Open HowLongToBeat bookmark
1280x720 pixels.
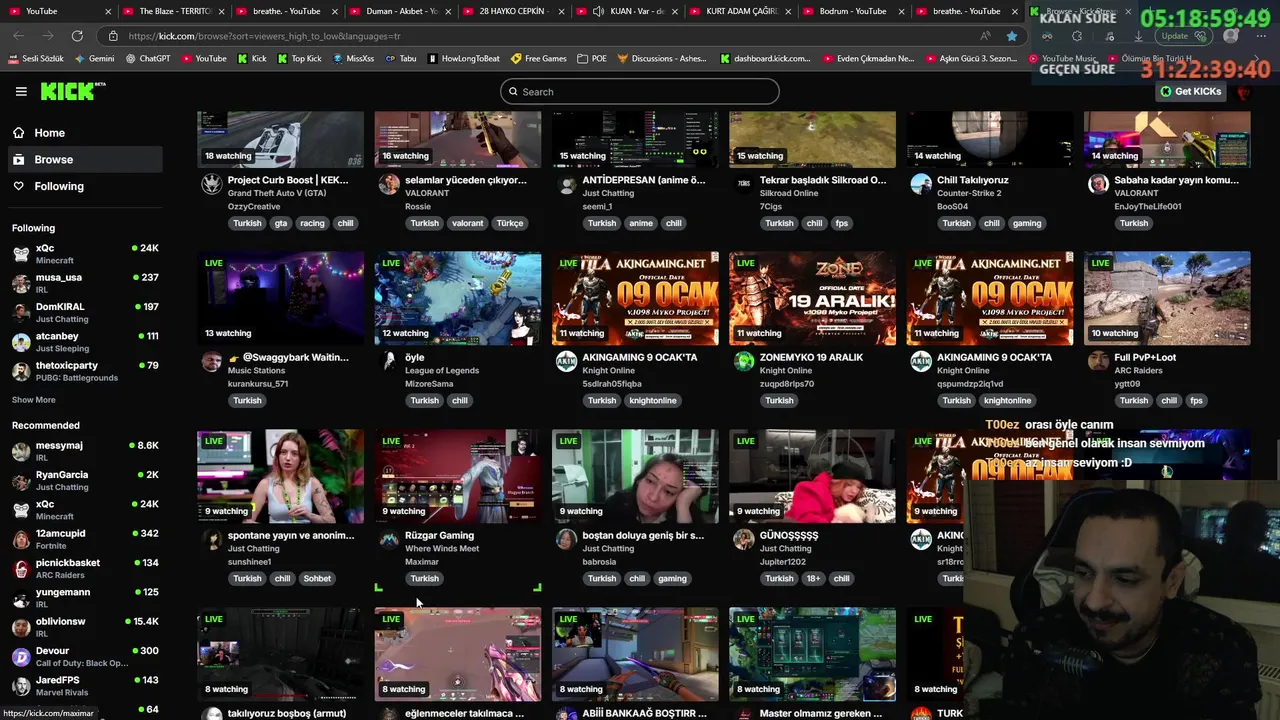tap(464, 59)
